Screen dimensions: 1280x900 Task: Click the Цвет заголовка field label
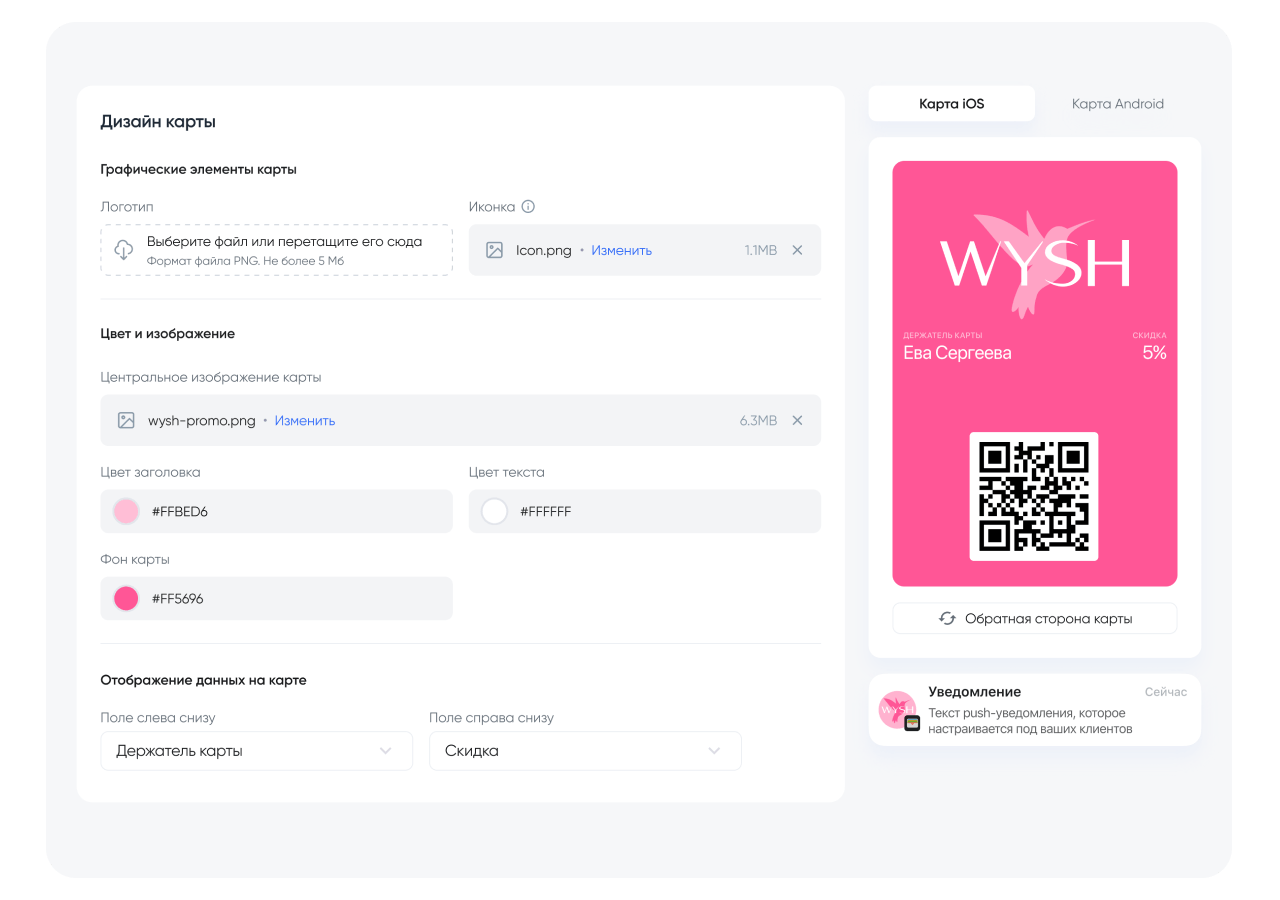[150, 472]
